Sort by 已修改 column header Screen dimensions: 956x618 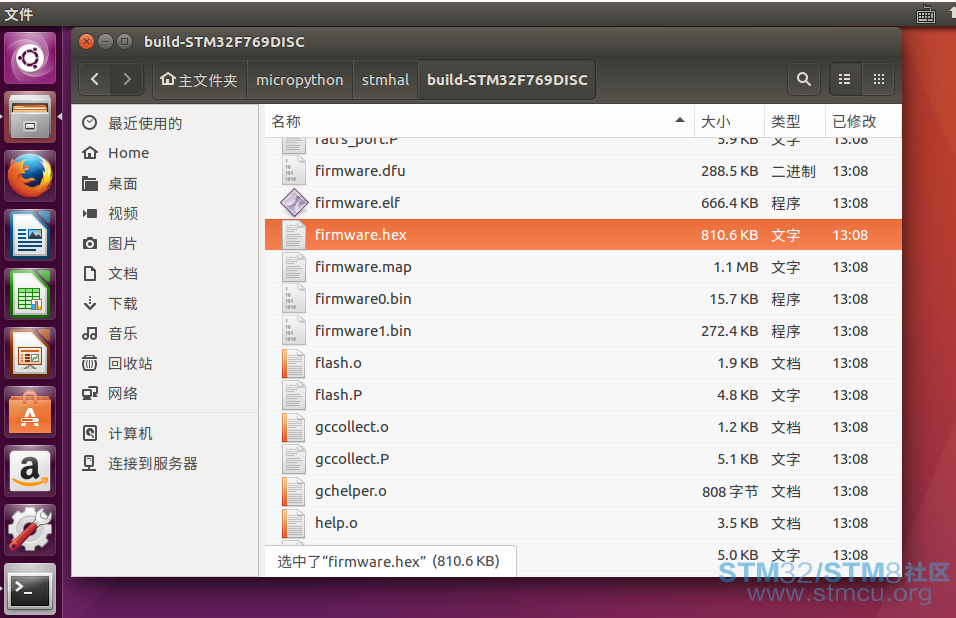[862, 121]
